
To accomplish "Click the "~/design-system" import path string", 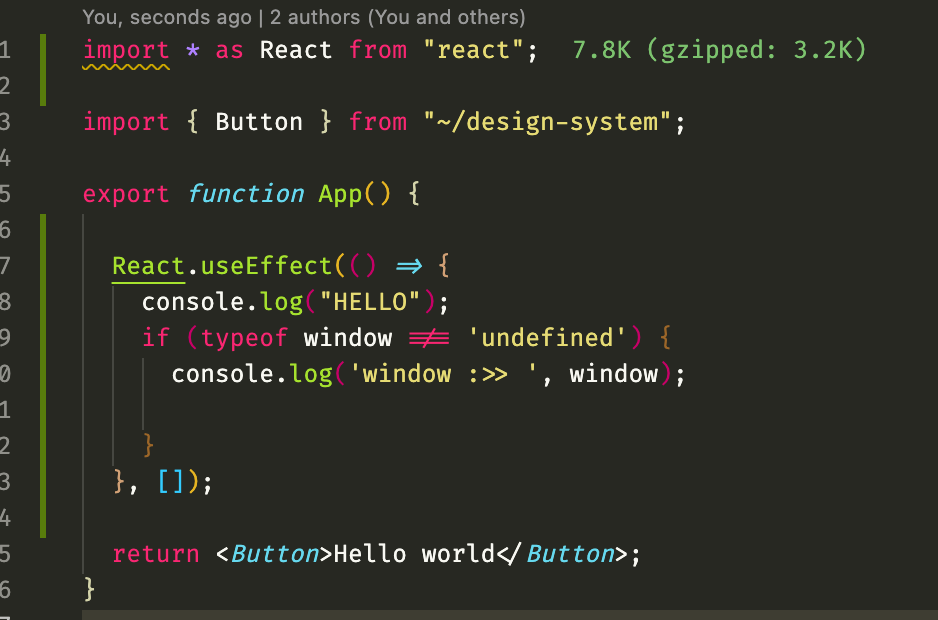I will (x=547, y=122).
